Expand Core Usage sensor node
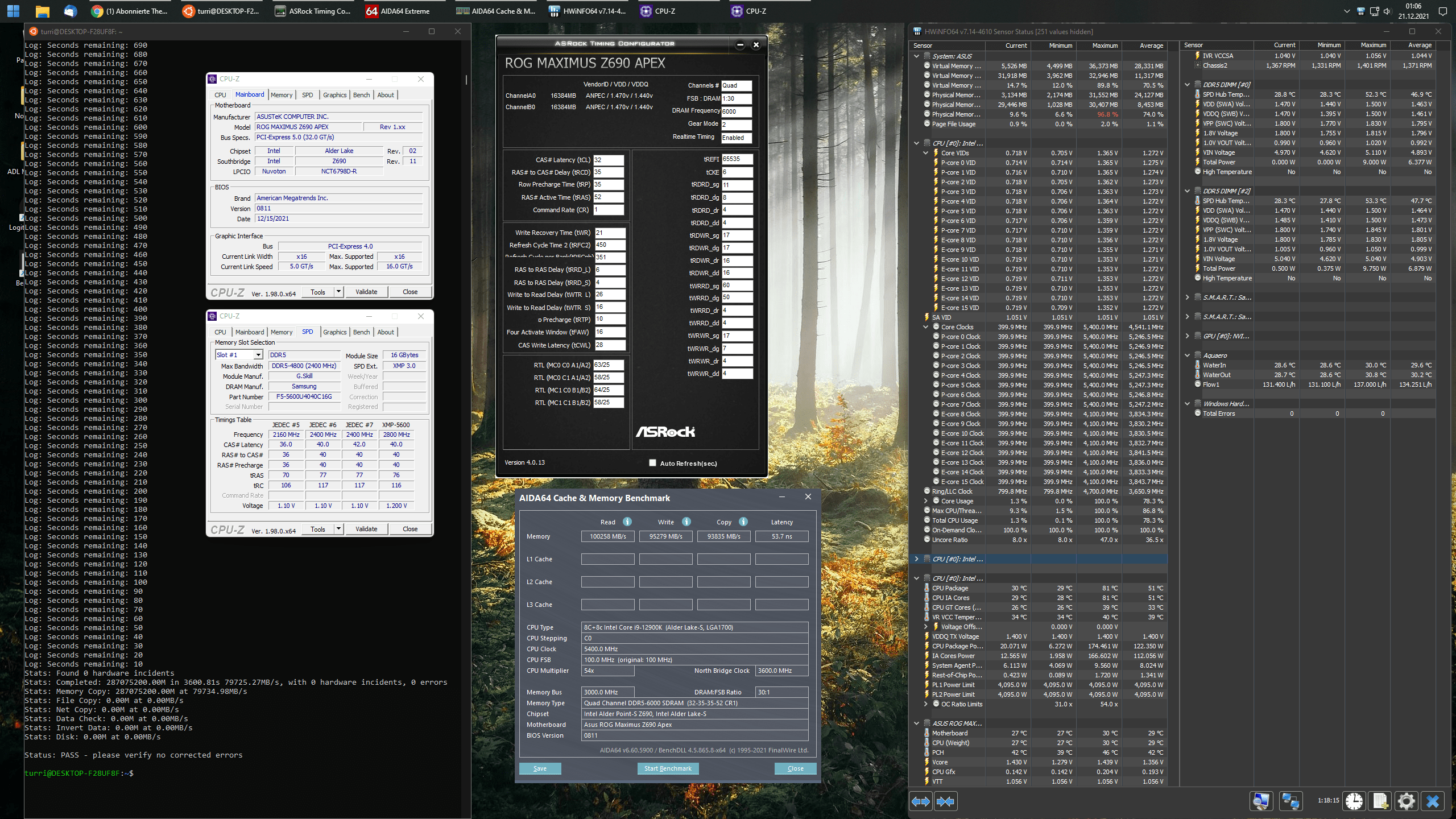The height and width of the screenshot is (819, 1456). click(925, 501)
